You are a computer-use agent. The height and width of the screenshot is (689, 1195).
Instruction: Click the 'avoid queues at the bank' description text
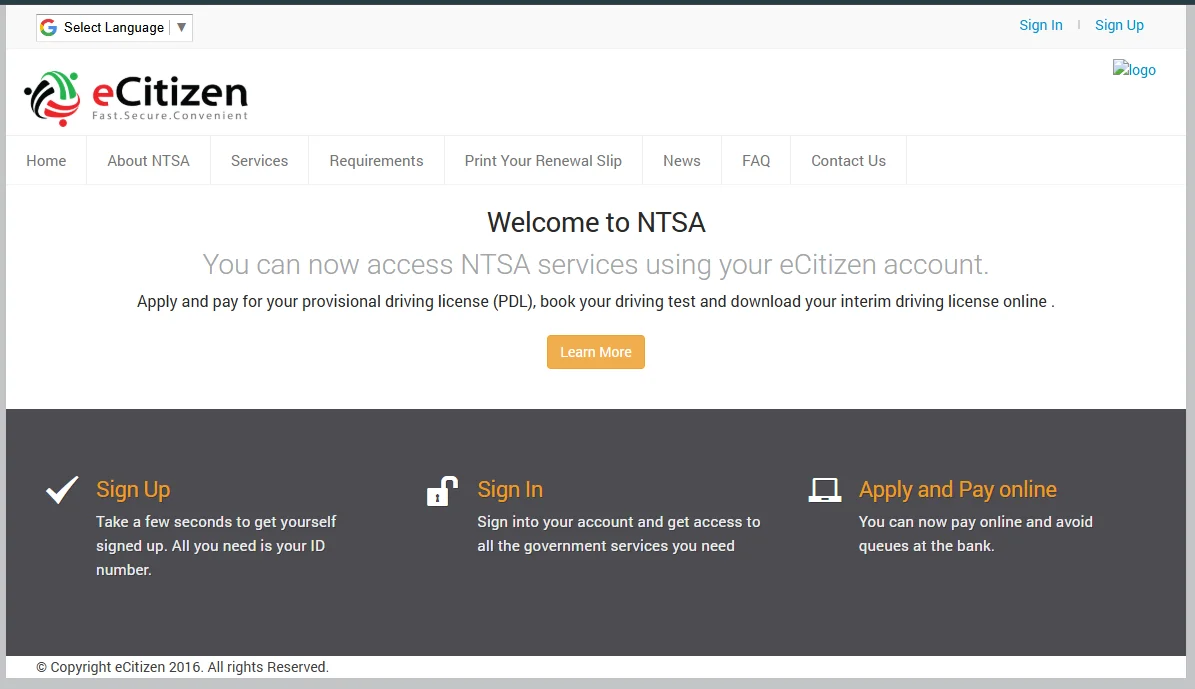click(x=976, y=534)
